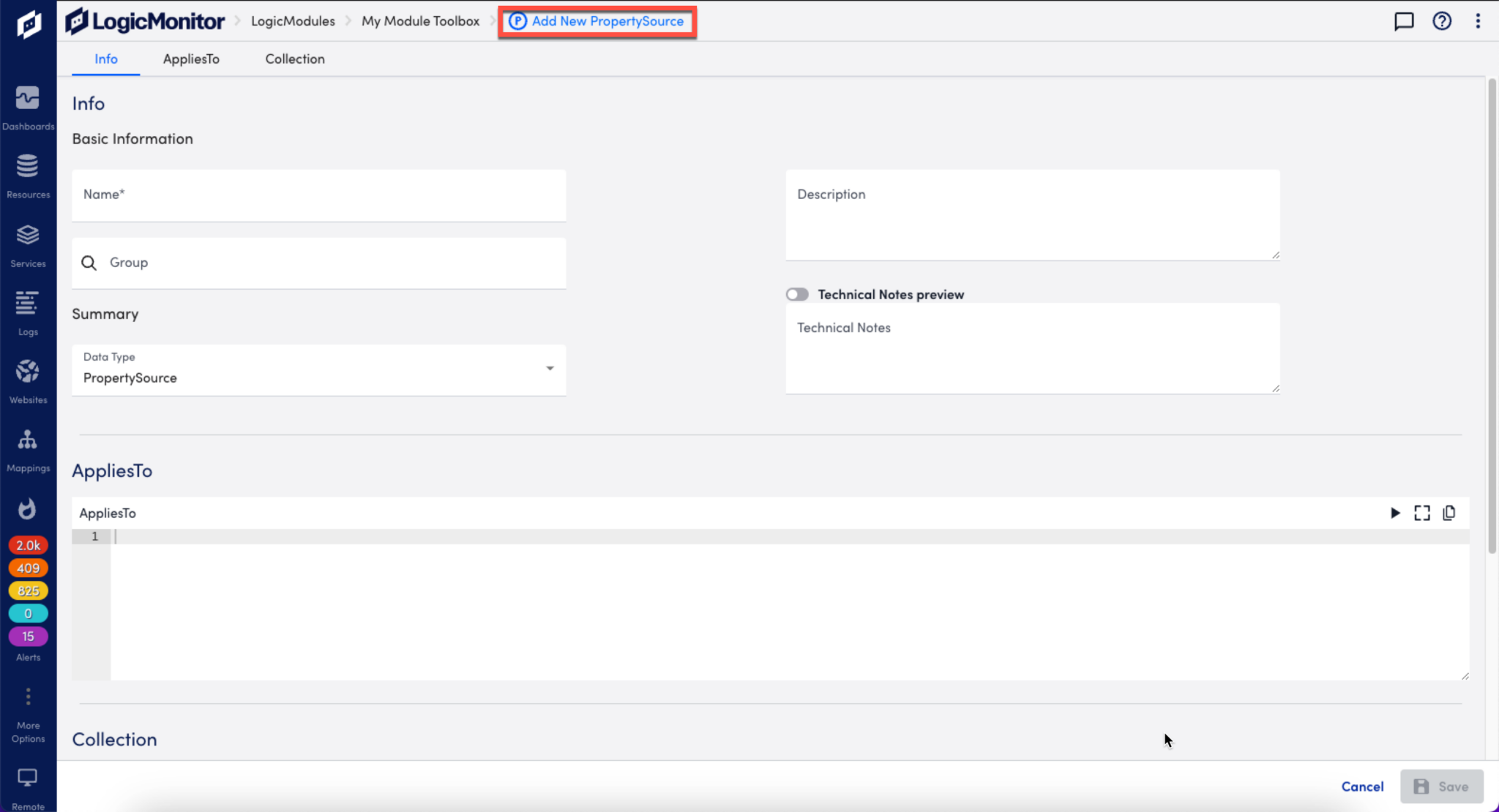The height and width of the screenshot is (812, 1499).
Task: Expand More Options in the sidebar
Action: 28,697
